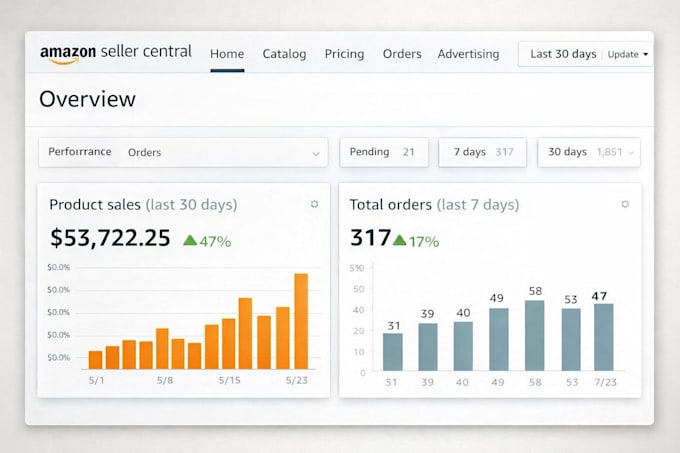Click the 17% growth figure
The height and width of the screenshot is (453, 680).
tap(424, 241)
